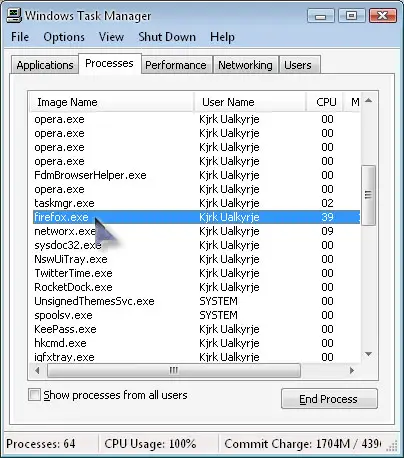The image size is (404, 458).
Task: Sort by CPU column header
Action: [325, 102]
